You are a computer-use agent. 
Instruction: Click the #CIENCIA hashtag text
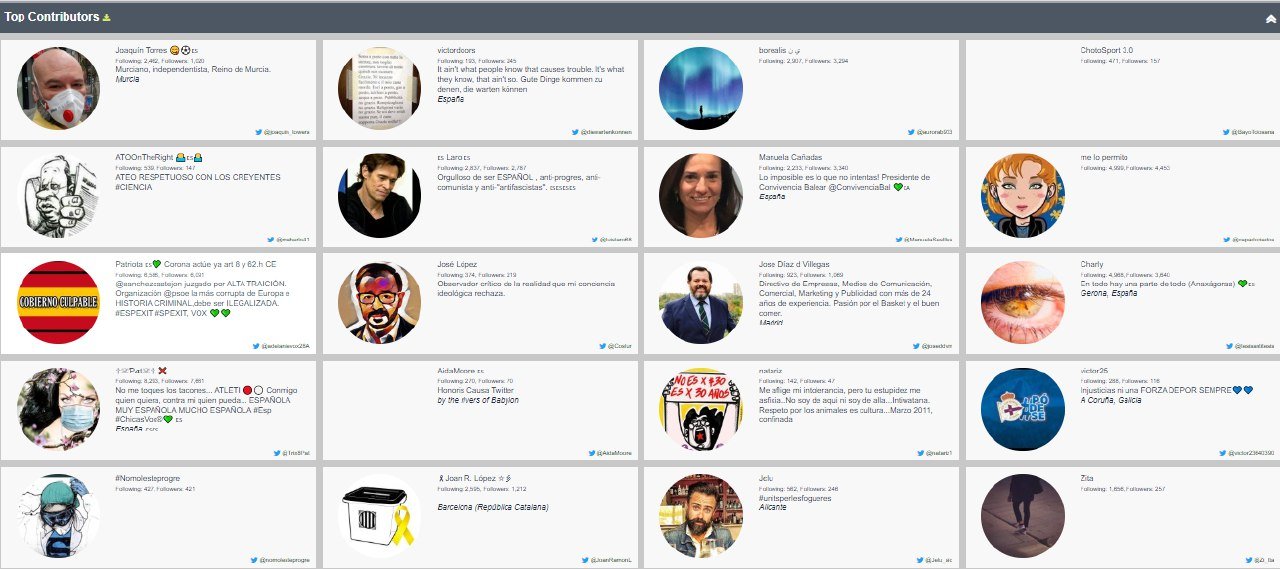(134, 187)
